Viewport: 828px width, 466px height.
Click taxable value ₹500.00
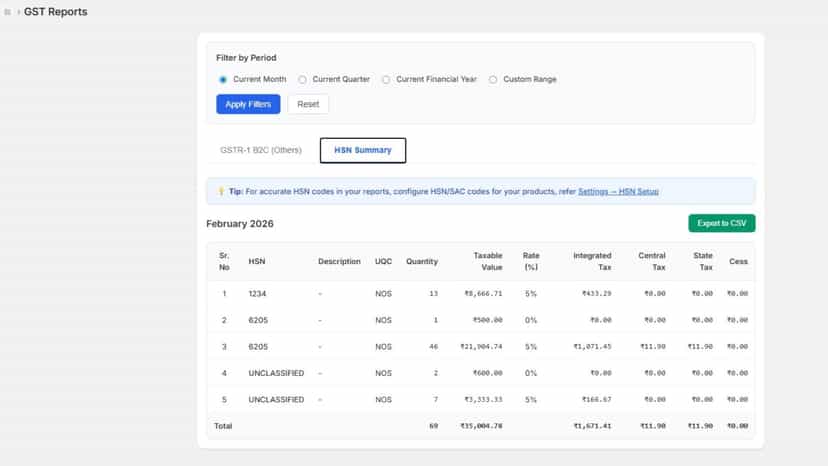click(487, 320)
